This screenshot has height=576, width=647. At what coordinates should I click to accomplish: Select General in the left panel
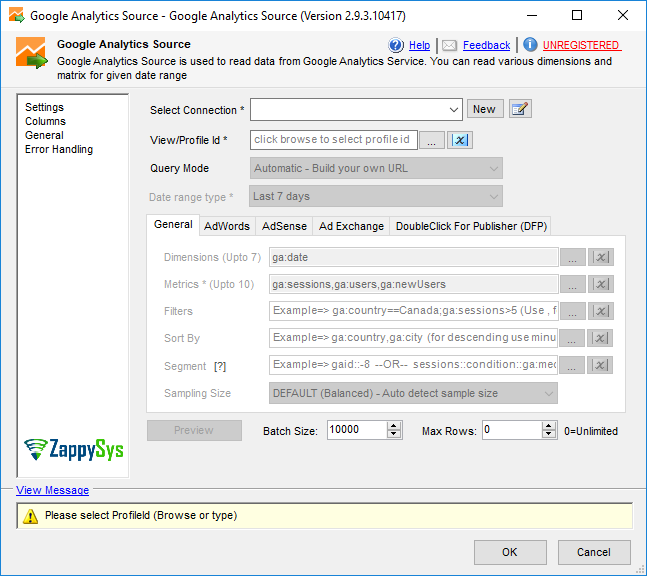pos(44,135)
